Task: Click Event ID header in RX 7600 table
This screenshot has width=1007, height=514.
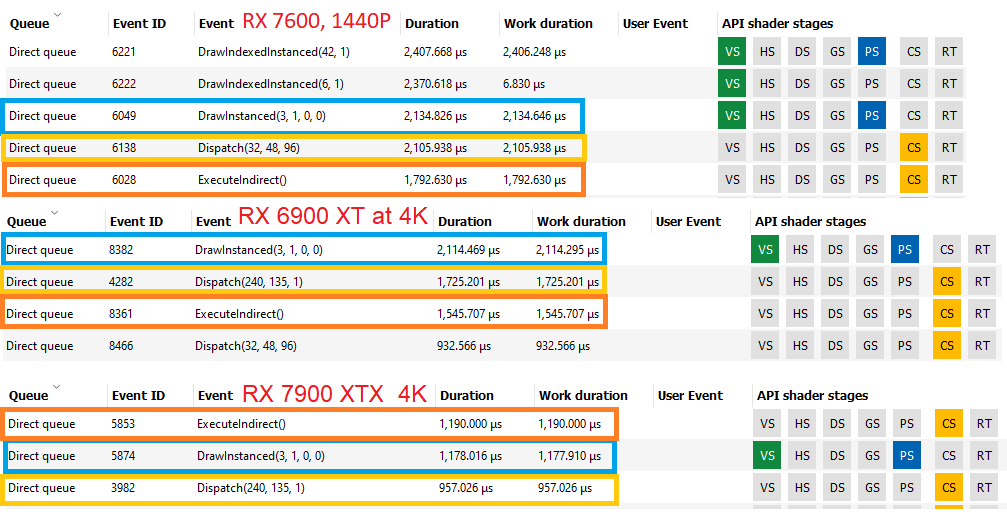Action: click(139, 24)
